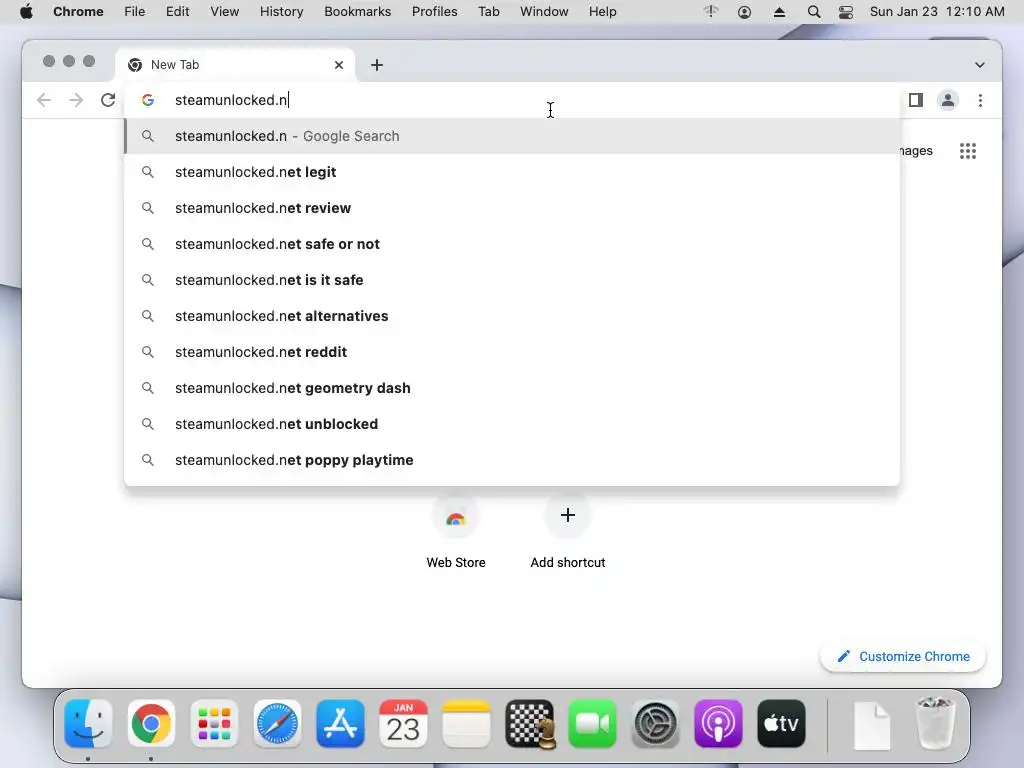Open the Edit menu
Viewport: 1024px width, 768px height.
[177, 12]
